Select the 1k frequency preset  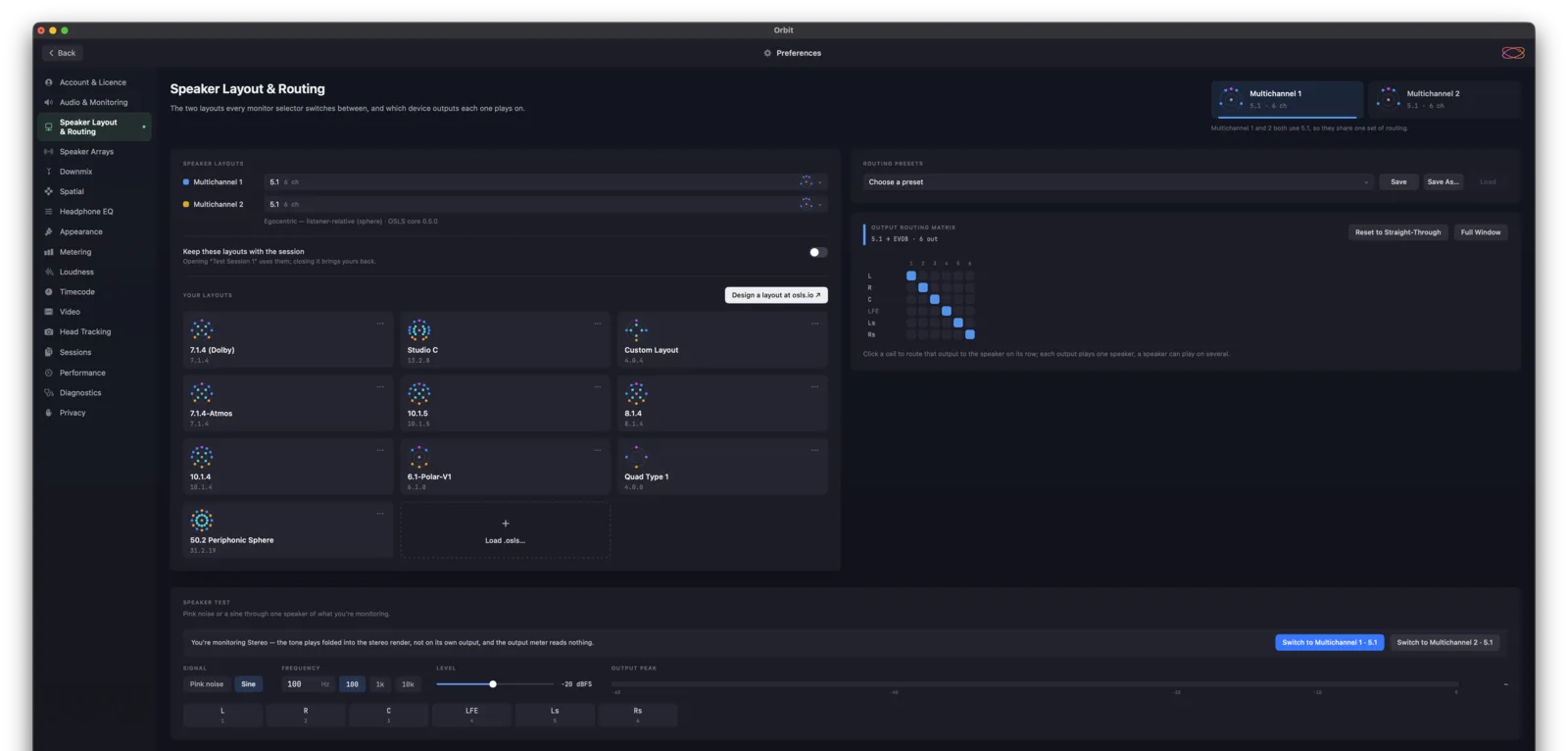click(x=380, y=684)
